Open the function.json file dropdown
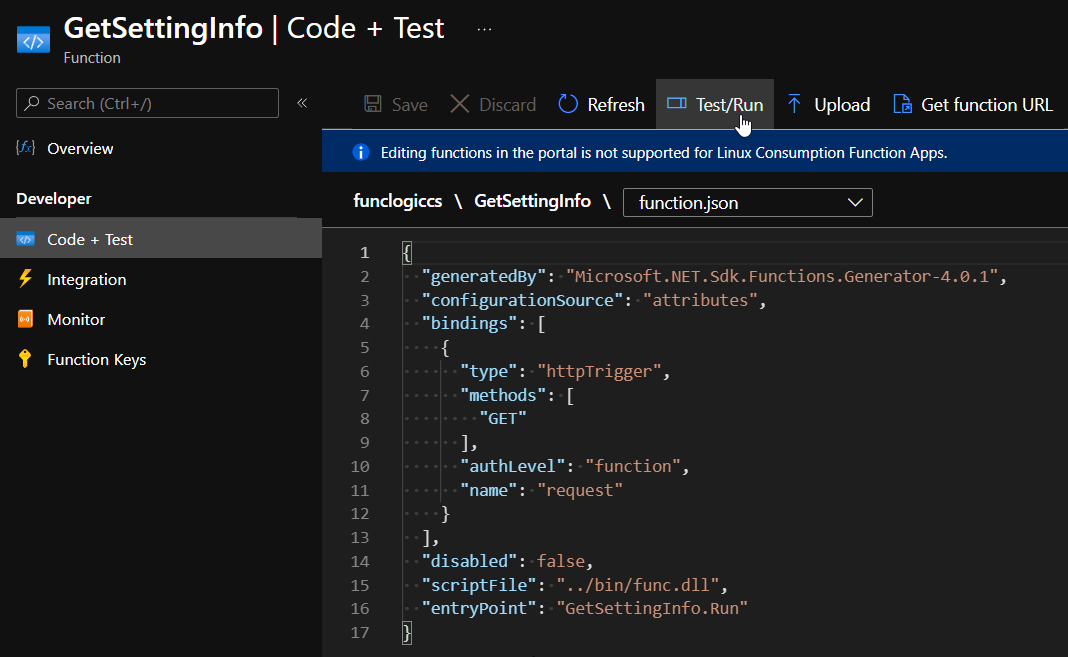Screen dimensions: 1068x657 (747, 202)
